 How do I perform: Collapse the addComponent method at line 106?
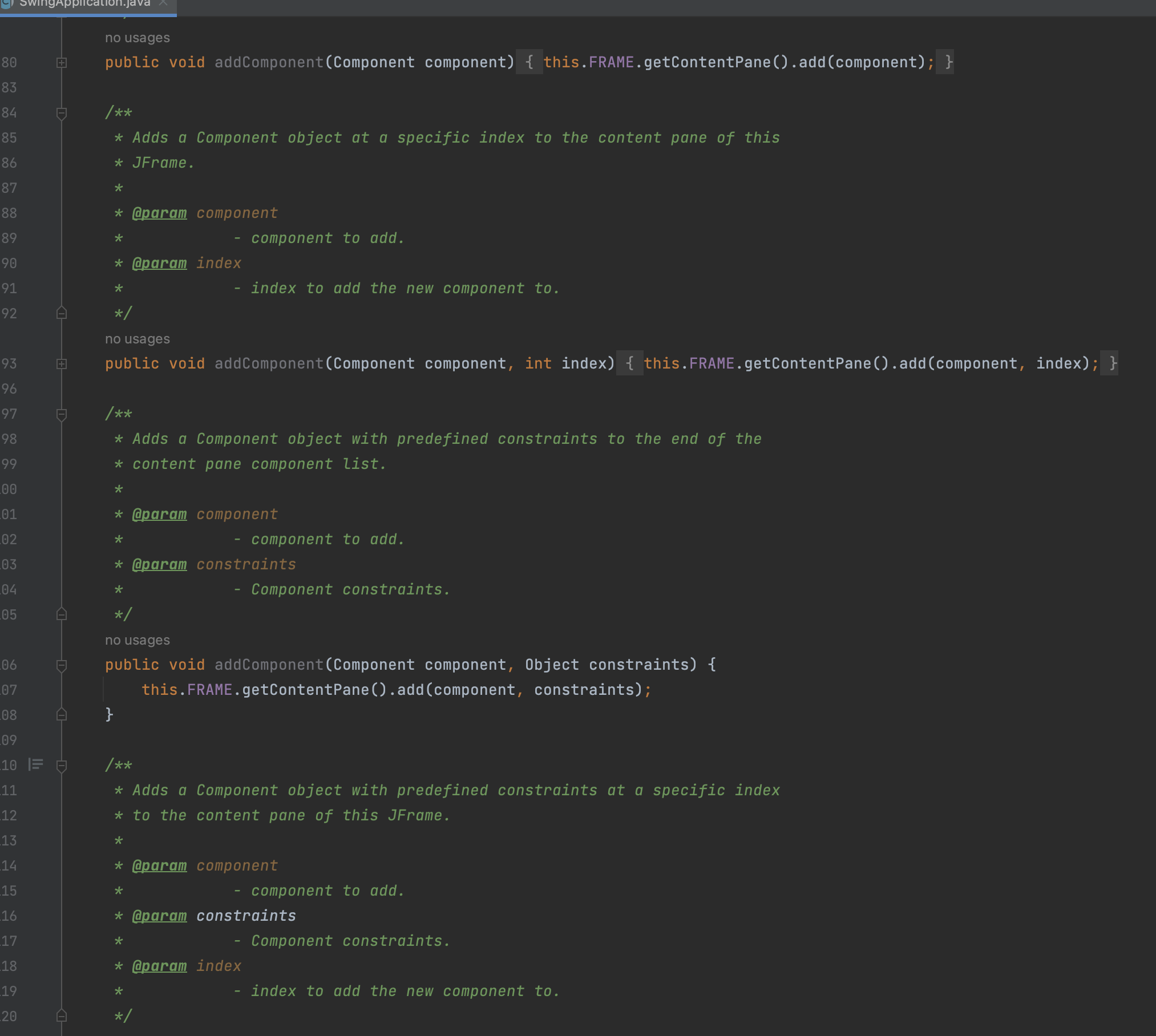point(61,665)
